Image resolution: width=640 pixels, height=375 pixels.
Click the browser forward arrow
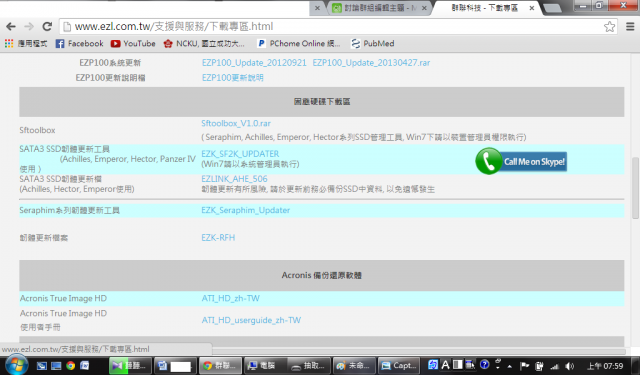pos(29,27)
